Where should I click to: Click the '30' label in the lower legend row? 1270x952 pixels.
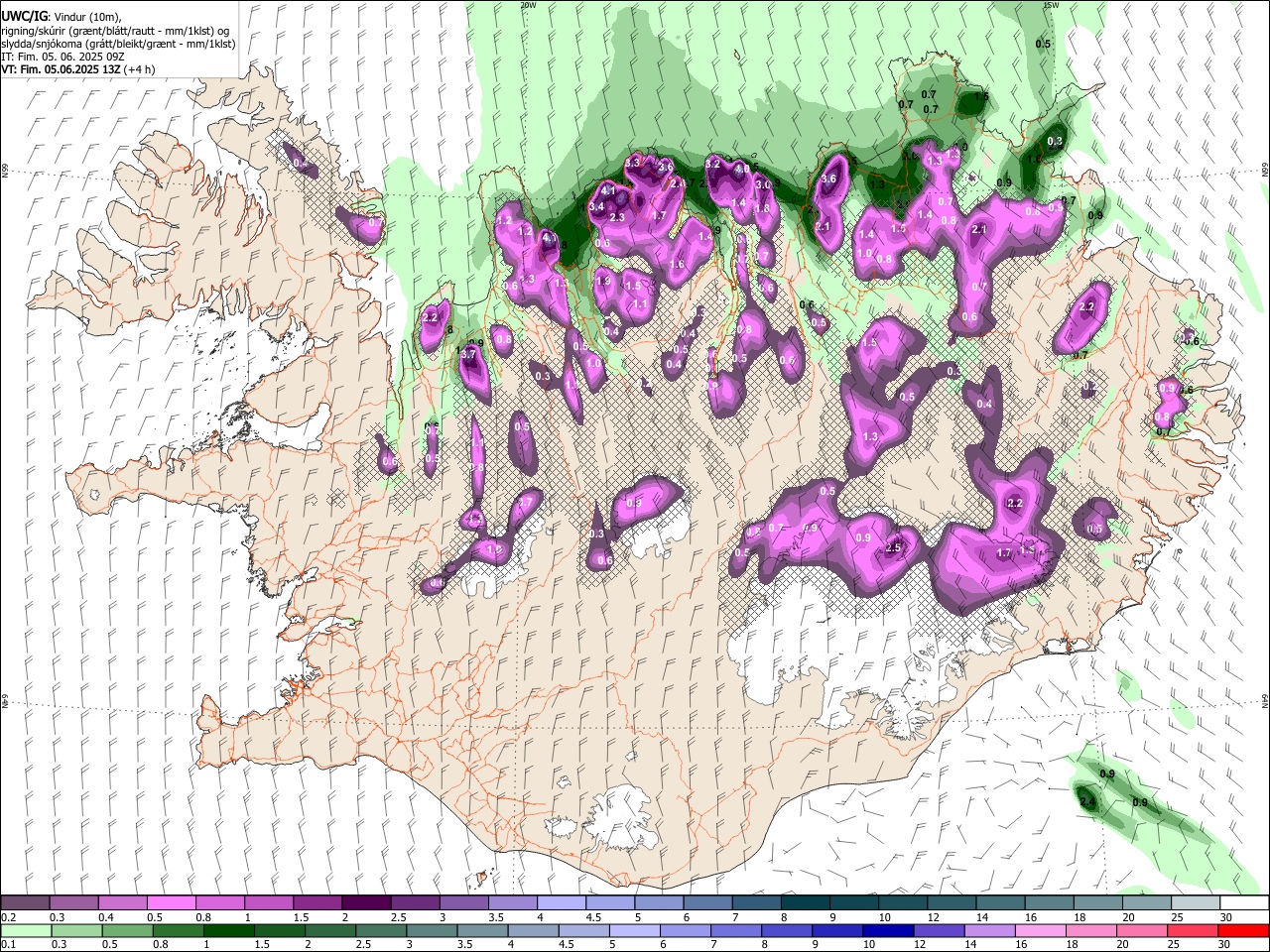(1226, 945)
